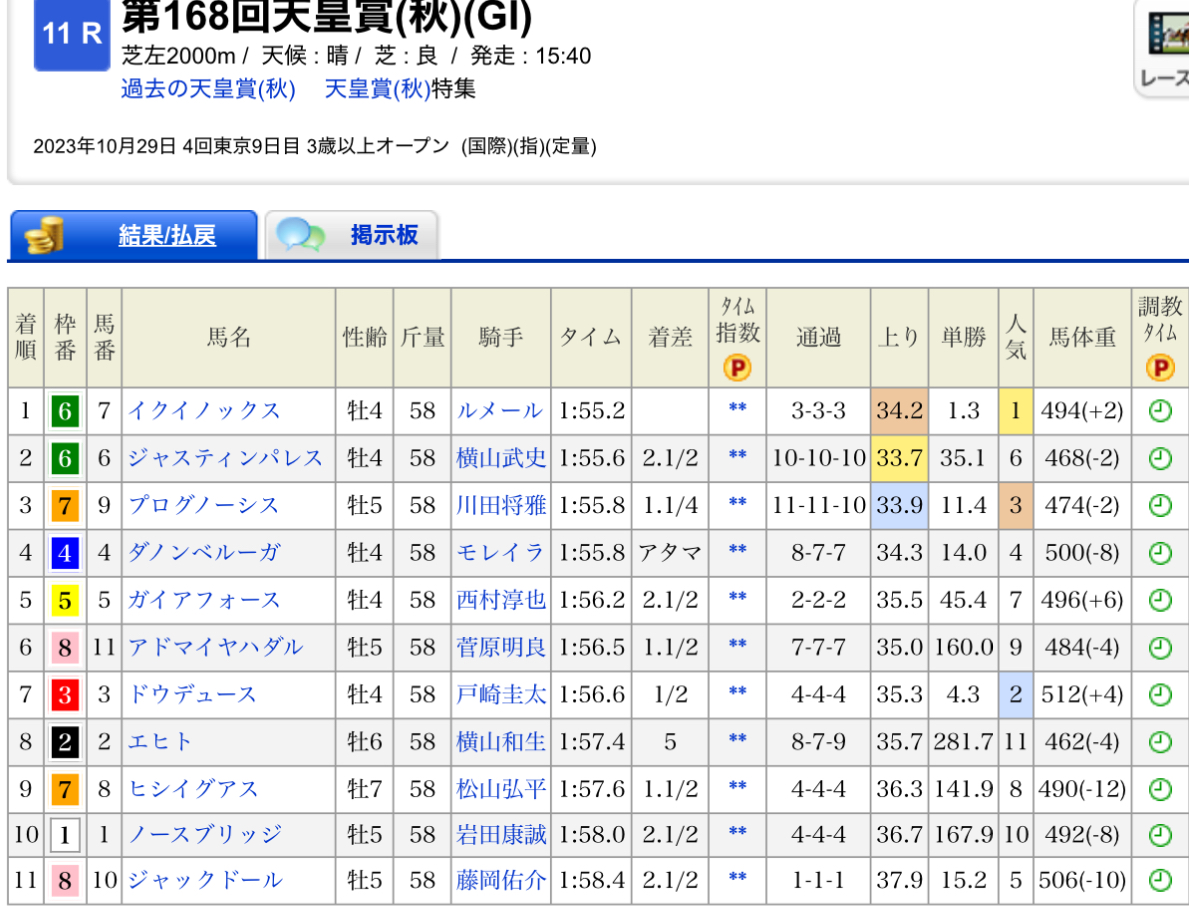Open horse プログノーシス page
This screenshot has height=920, width=1189.
click(x=204, y=505)
